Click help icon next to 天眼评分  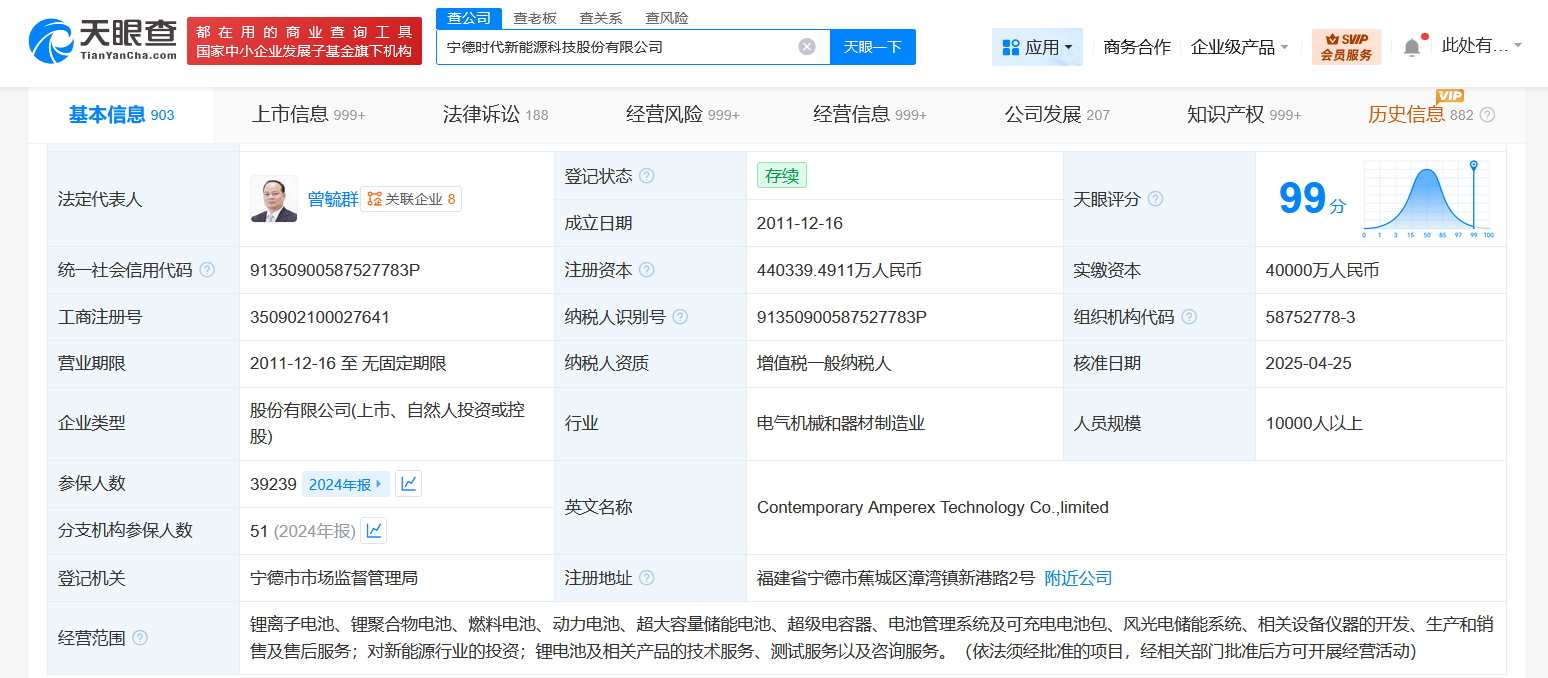point(1155,199)
